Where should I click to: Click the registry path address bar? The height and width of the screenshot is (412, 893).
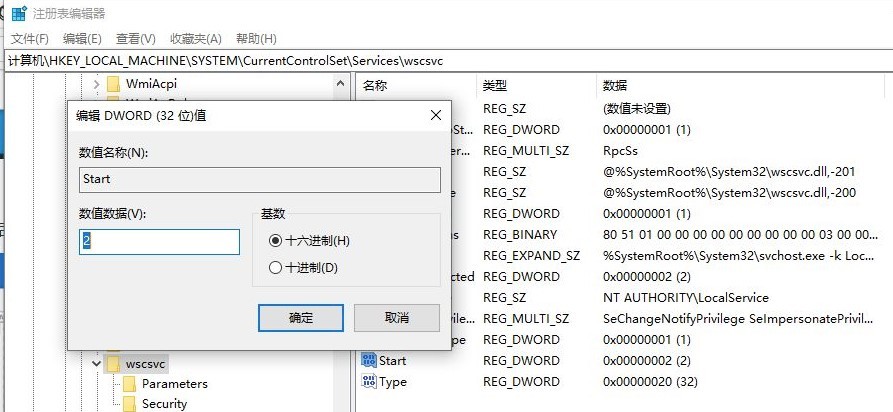pyautogui.click(x=446, y=60)
